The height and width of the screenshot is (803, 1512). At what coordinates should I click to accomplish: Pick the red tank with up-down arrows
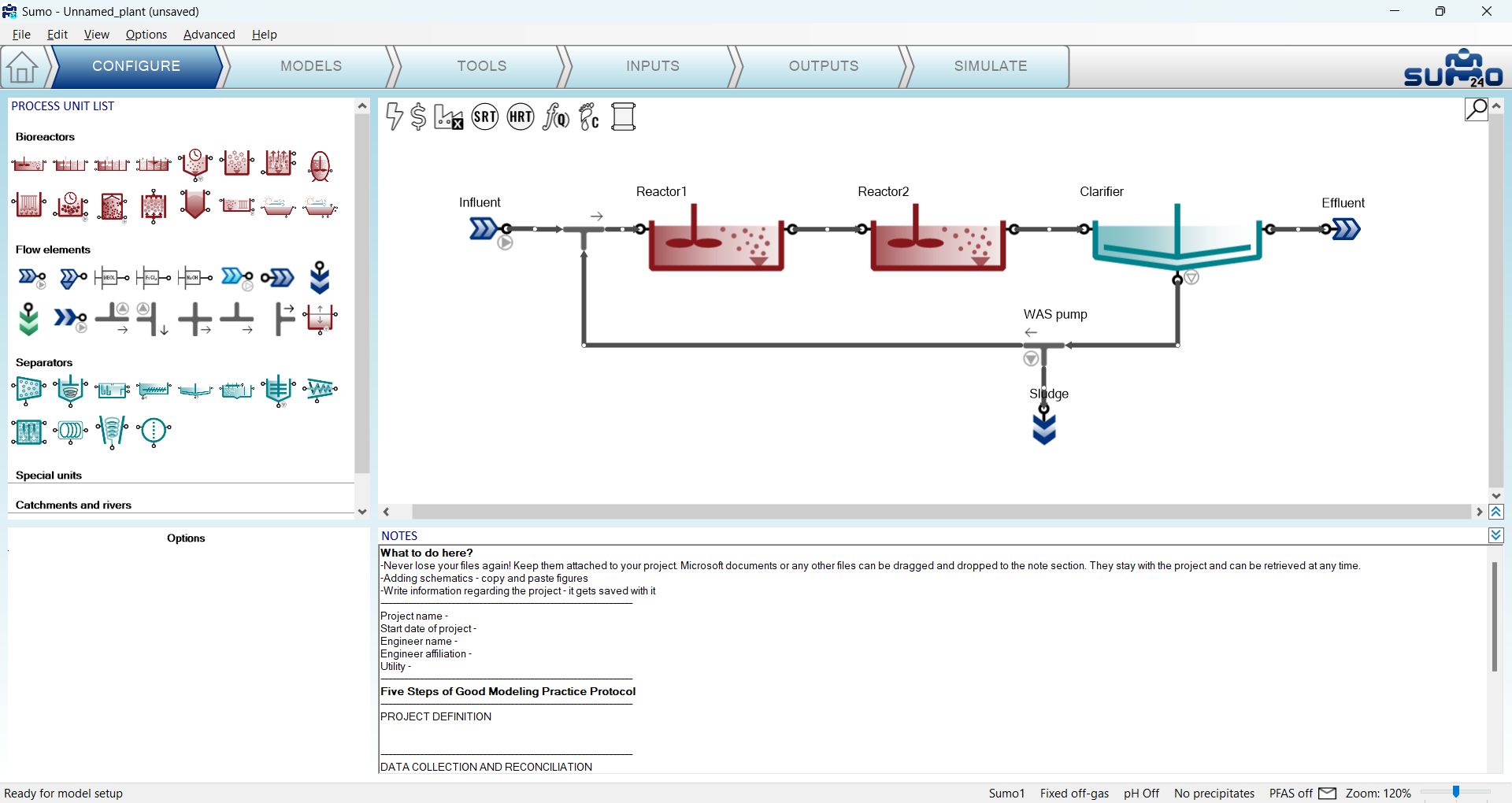pos(321,319)
